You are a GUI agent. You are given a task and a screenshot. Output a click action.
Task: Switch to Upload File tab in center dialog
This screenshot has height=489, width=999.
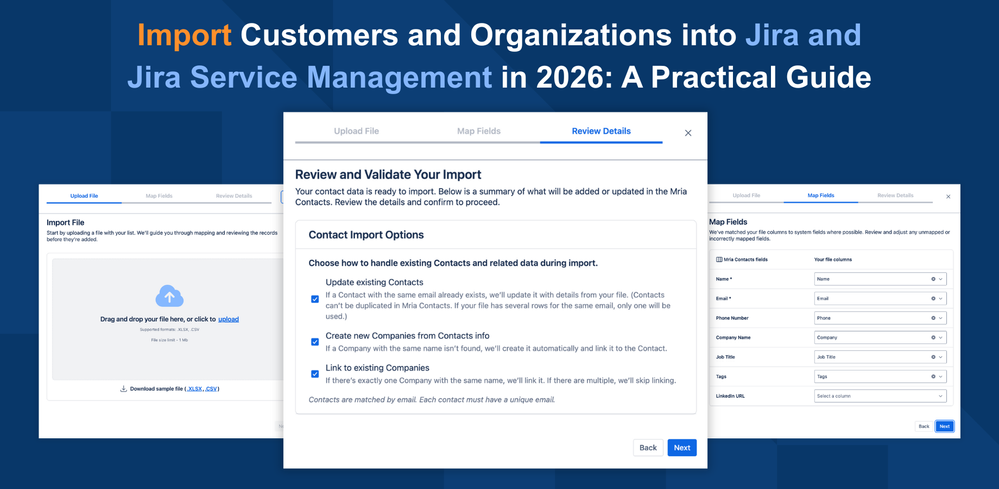coord(356,131)
